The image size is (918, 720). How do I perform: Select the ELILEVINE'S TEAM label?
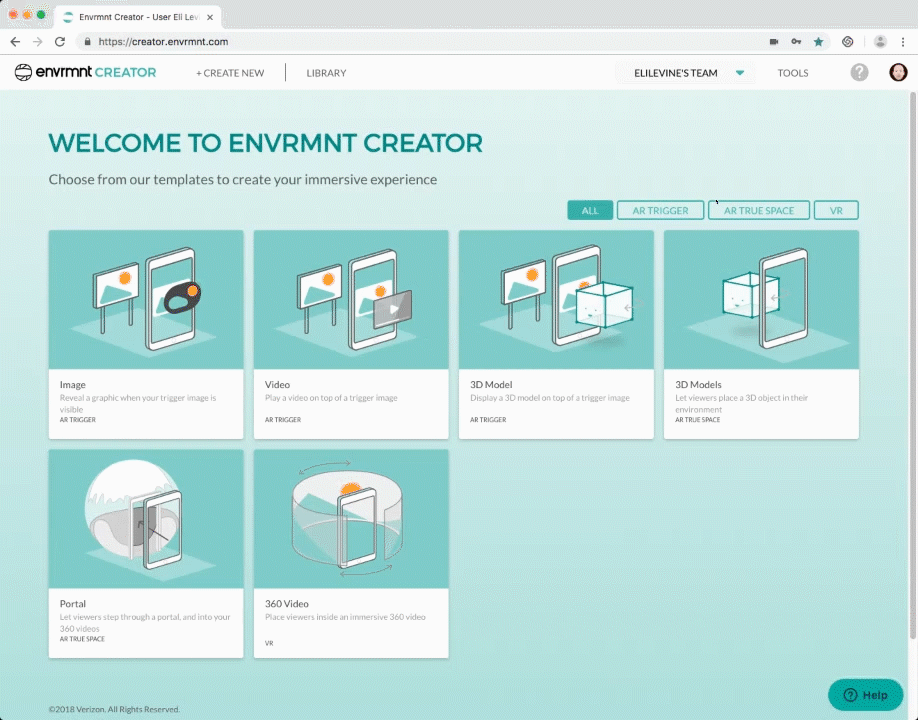point(676,73)
